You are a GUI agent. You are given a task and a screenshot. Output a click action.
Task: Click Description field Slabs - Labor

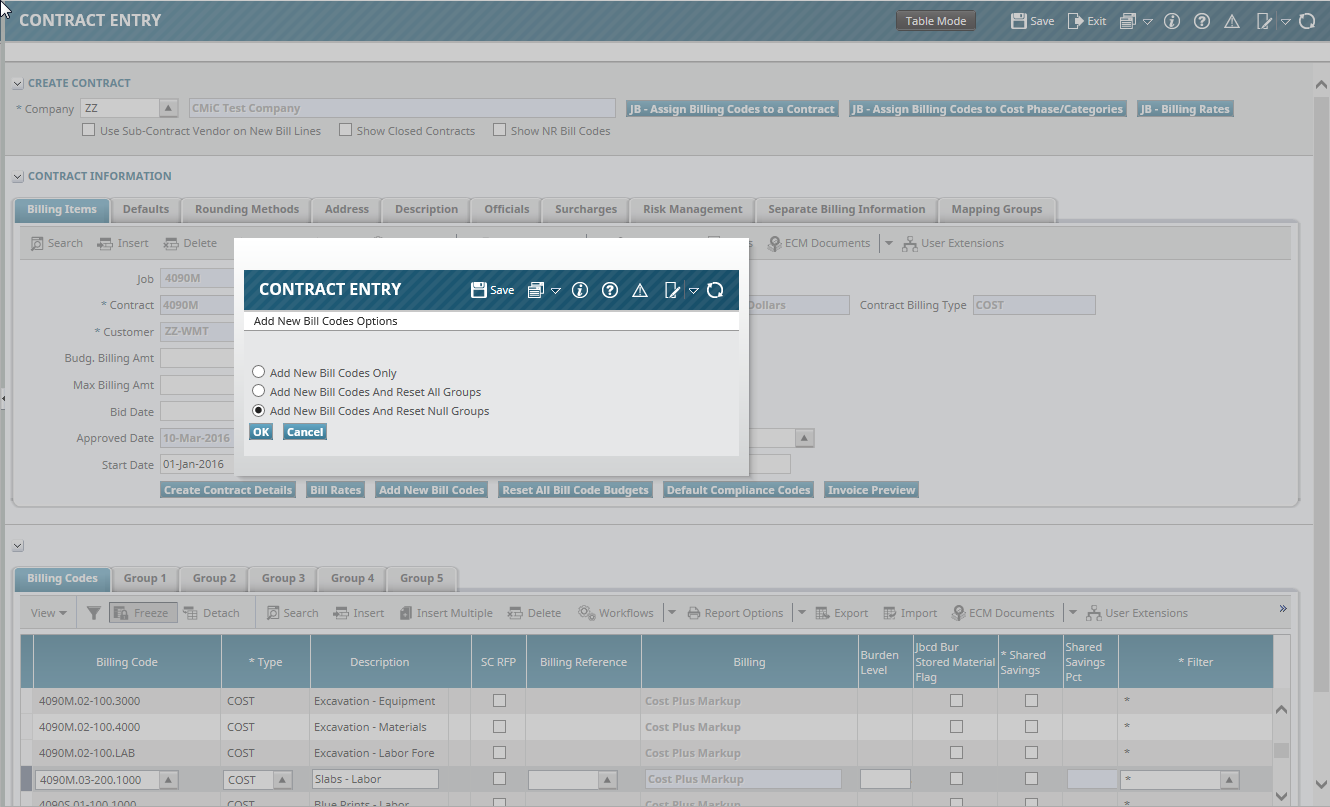coord(375,779)
